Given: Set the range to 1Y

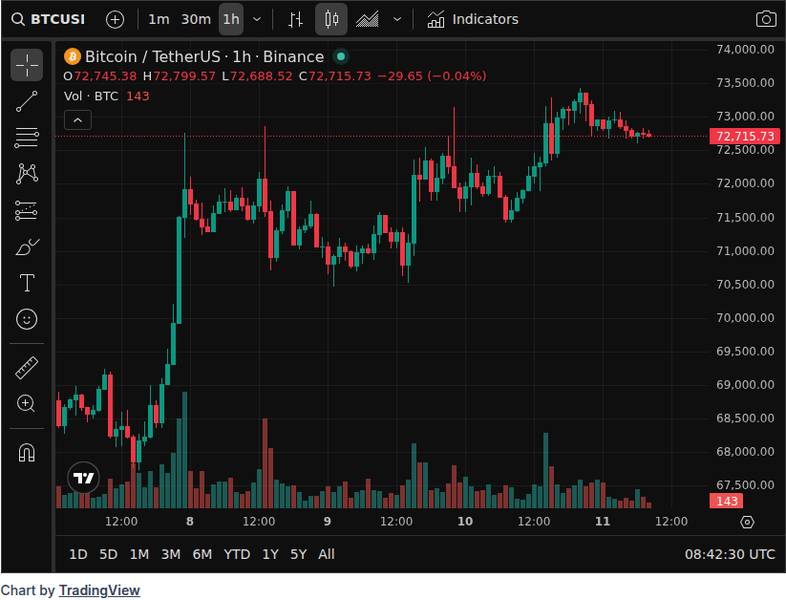Looking at the screenshot, I should point(271,554).
